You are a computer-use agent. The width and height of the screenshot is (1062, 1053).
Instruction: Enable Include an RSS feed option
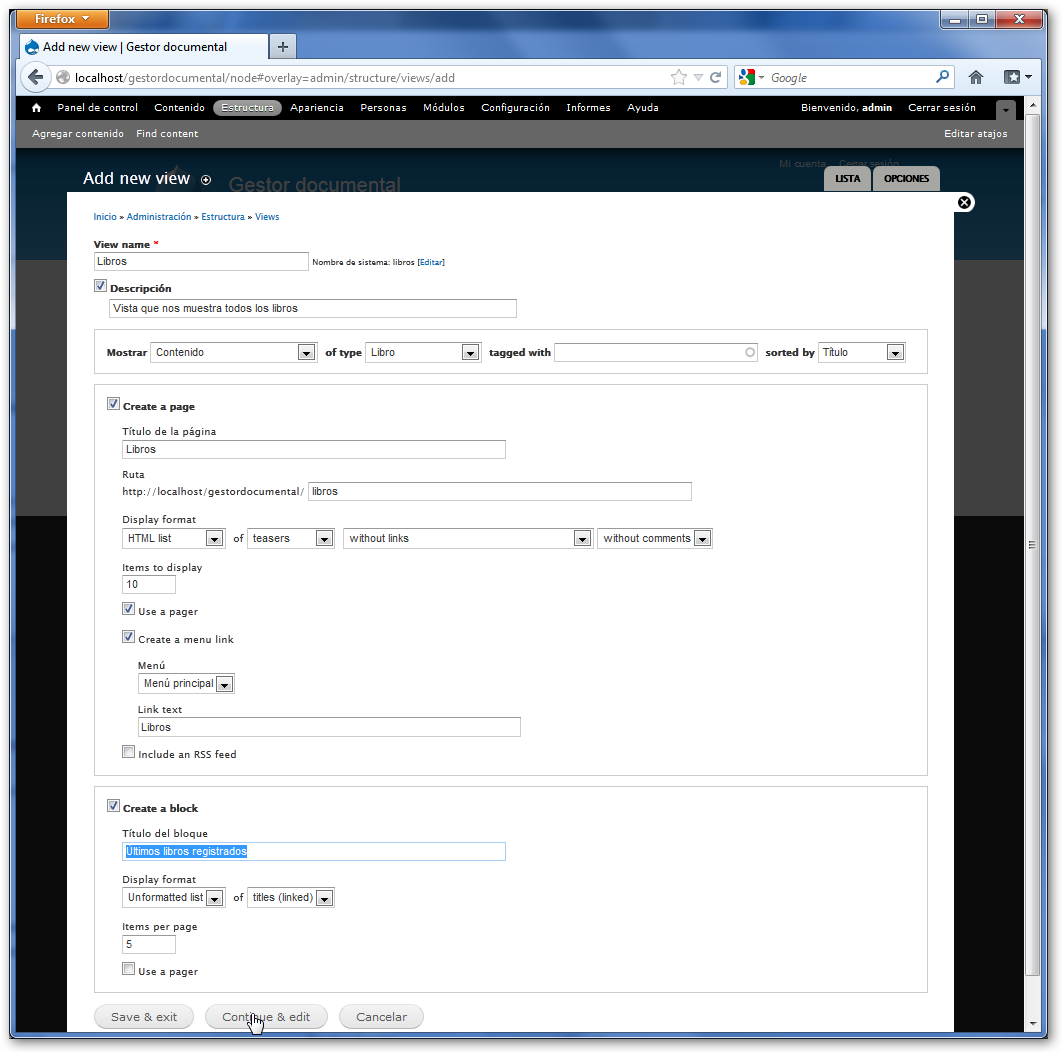point(128,752)
